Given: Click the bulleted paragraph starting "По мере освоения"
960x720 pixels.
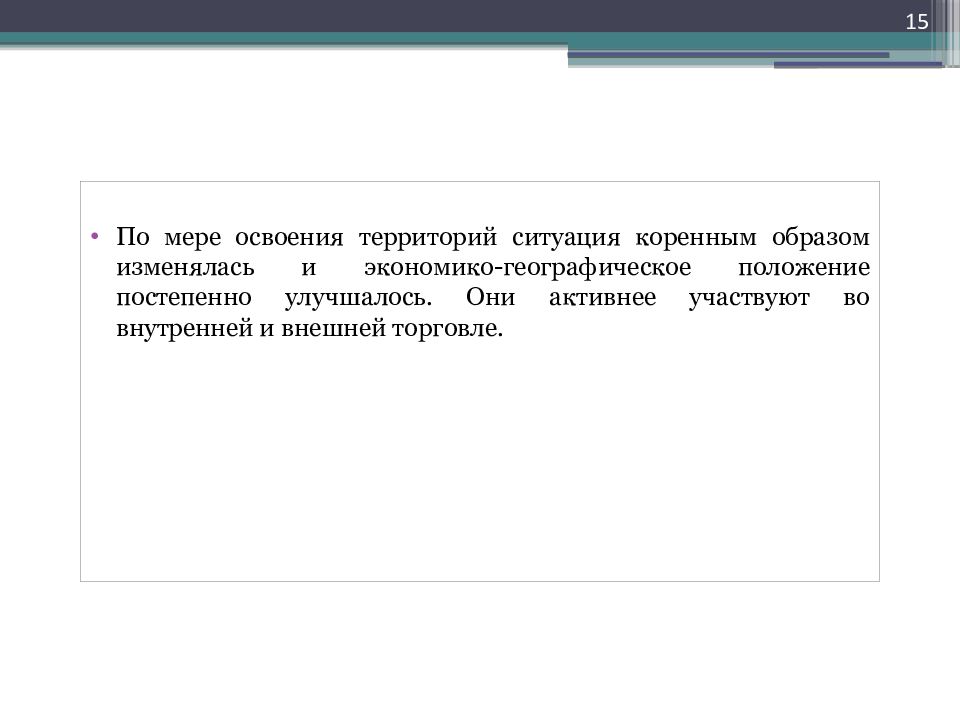Looking at the screenshot, I should (x=493, y=282).
